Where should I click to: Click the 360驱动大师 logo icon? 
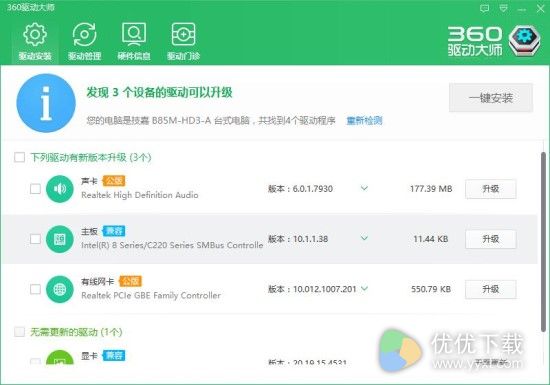tap(524, 41)
